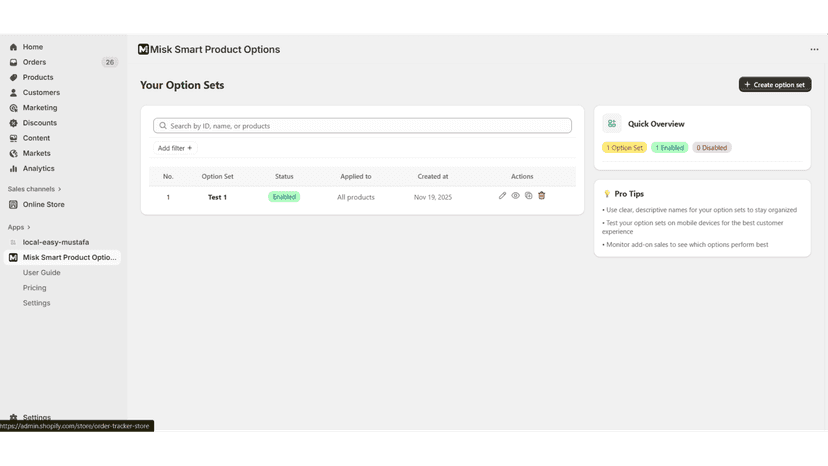Click the magnifier icon in search box
This screenshot has height=466, width=828.
tap(163, 126)
